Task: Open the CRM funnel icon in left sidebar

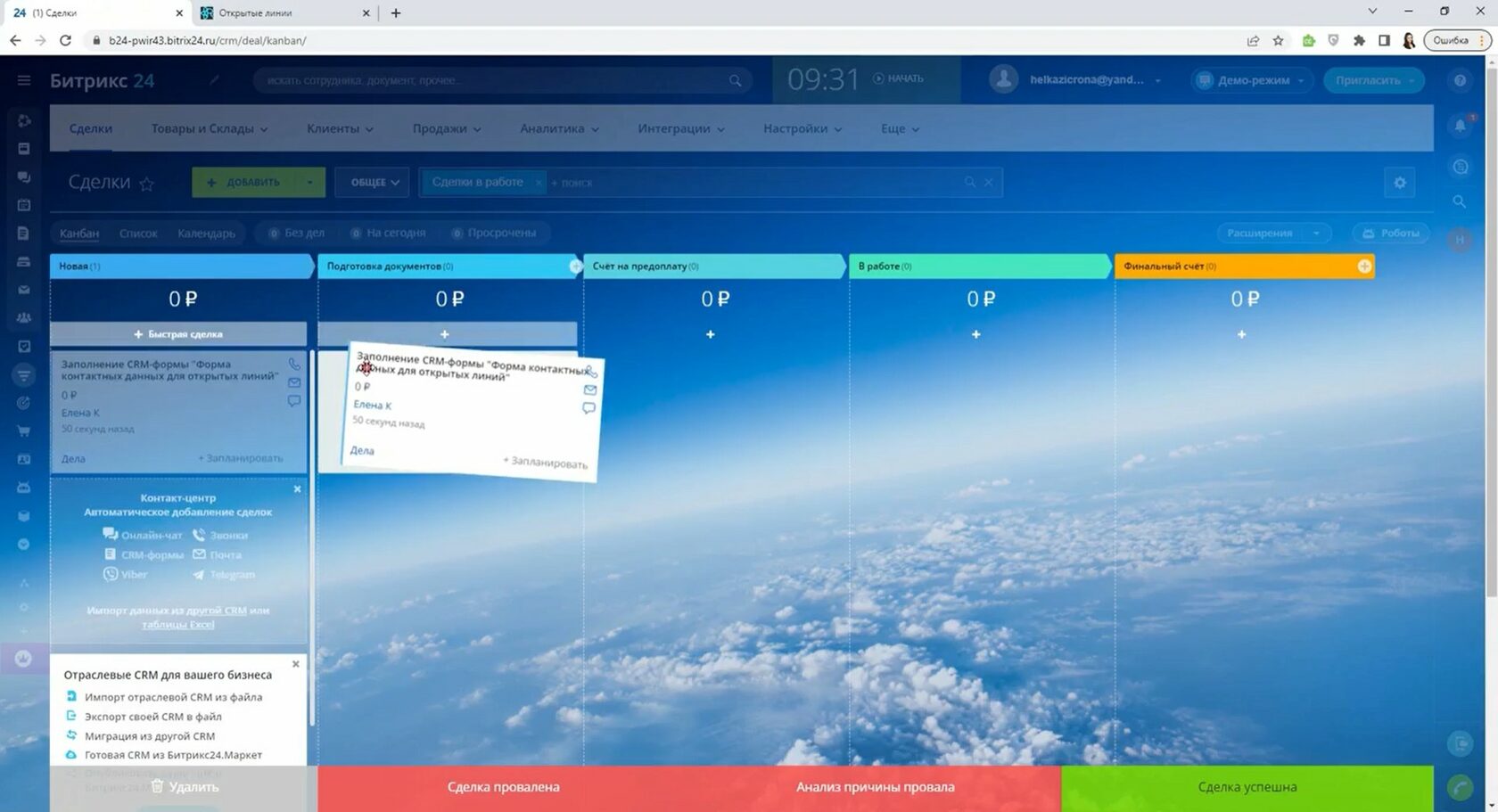Action: (24, 374)
